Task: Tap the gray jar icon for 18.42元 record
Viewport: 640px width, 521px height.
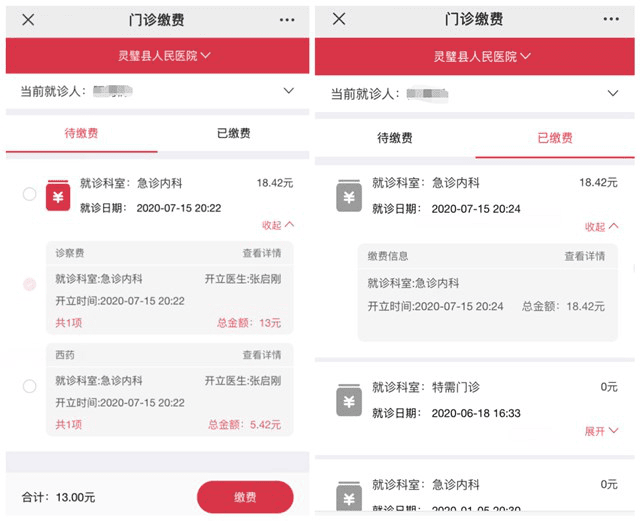Action: (x=349, y=196)
